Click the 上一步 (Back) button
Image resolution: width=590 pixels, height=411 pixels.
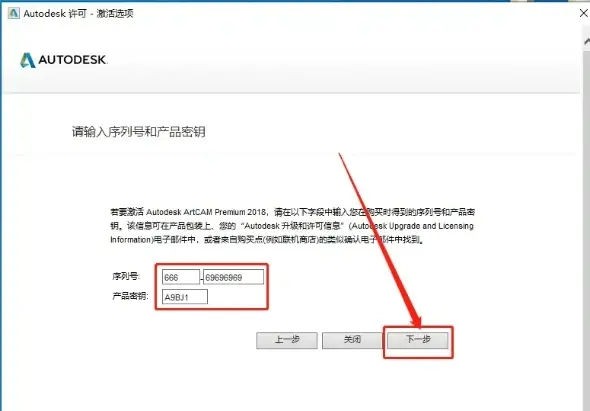(287, 340)
